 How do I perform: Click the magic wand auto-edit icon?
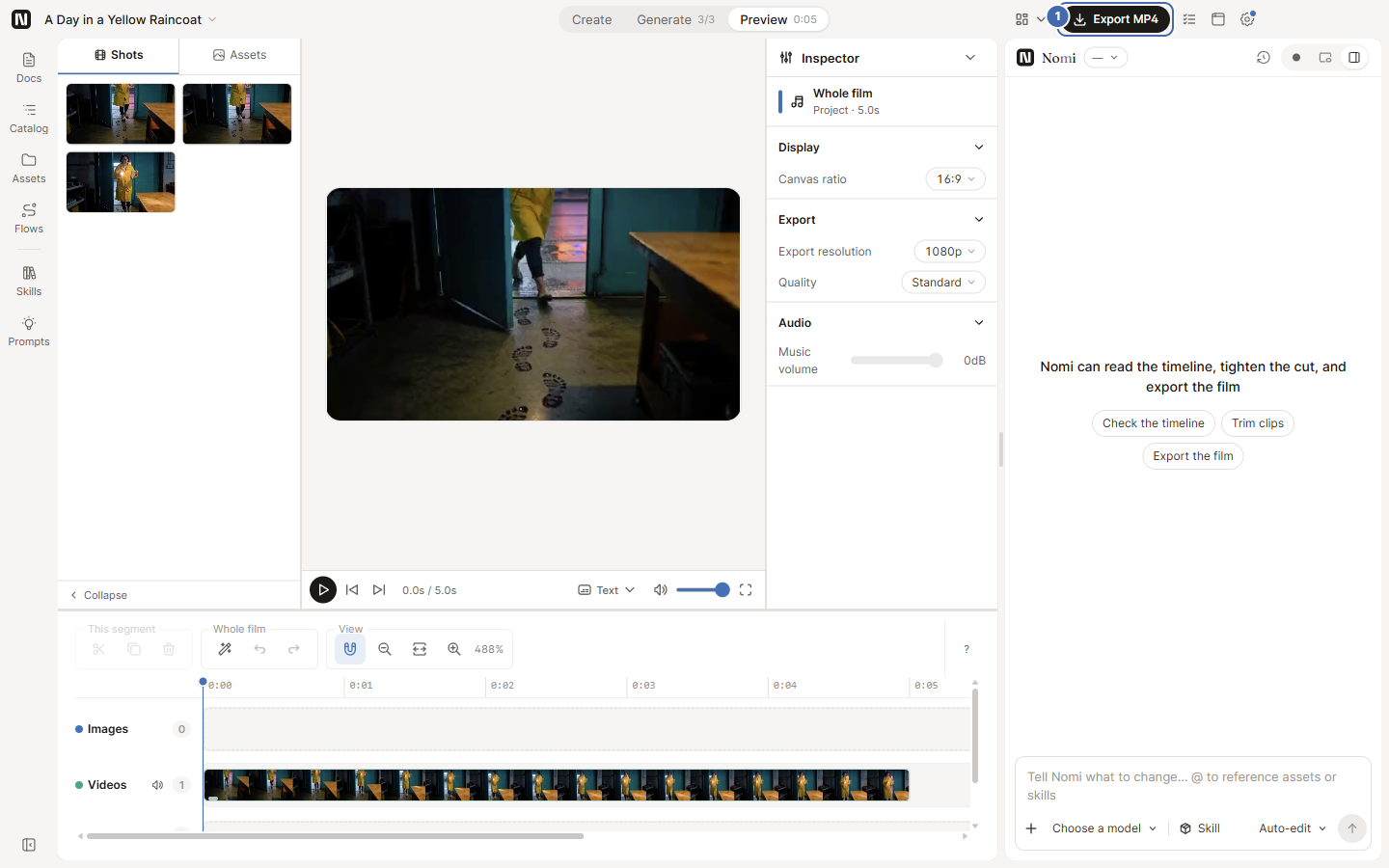click(225, 649)
